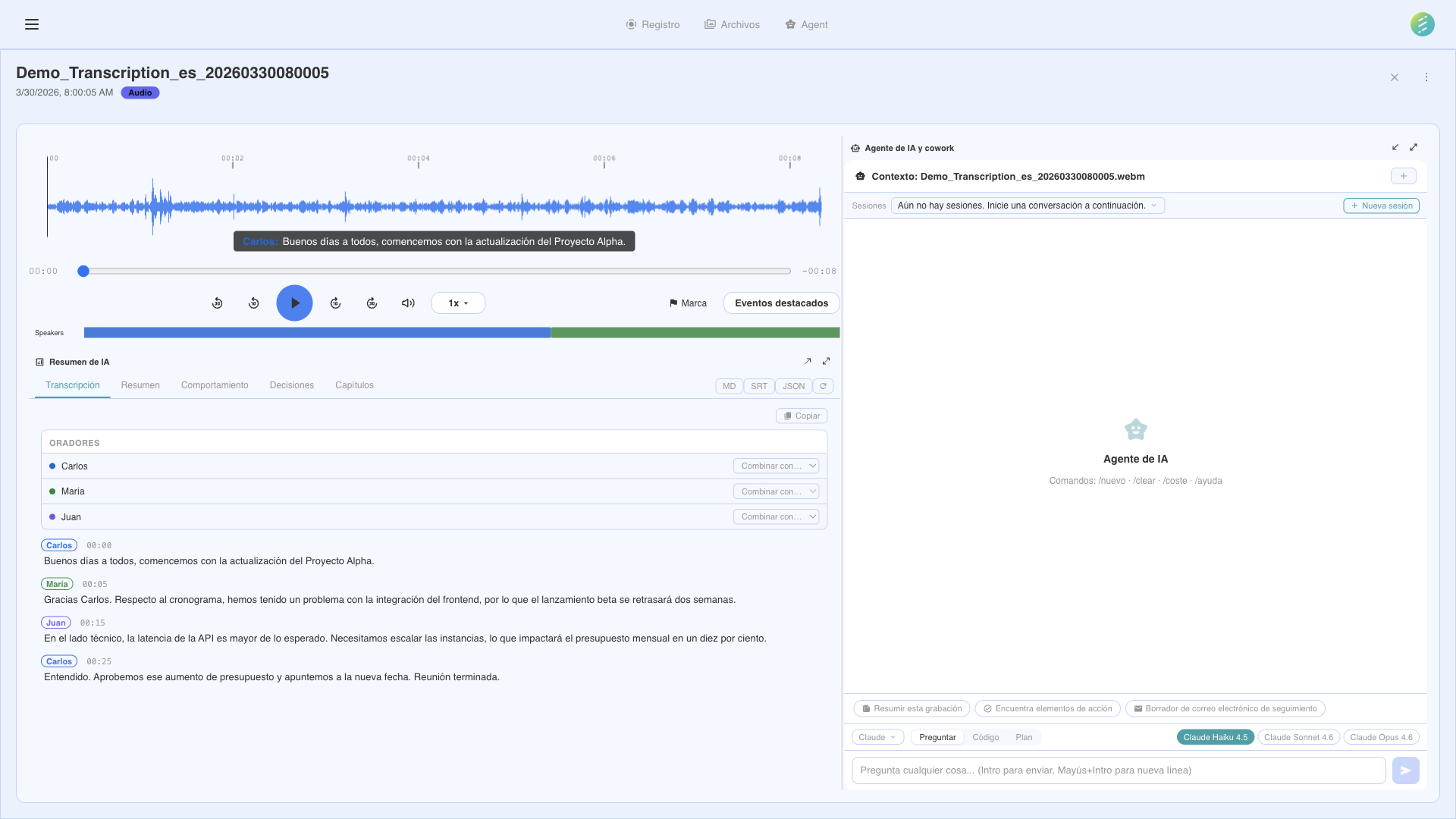Enable Plan mode for the agent

pyautogui.click(x=1025, y=736)
